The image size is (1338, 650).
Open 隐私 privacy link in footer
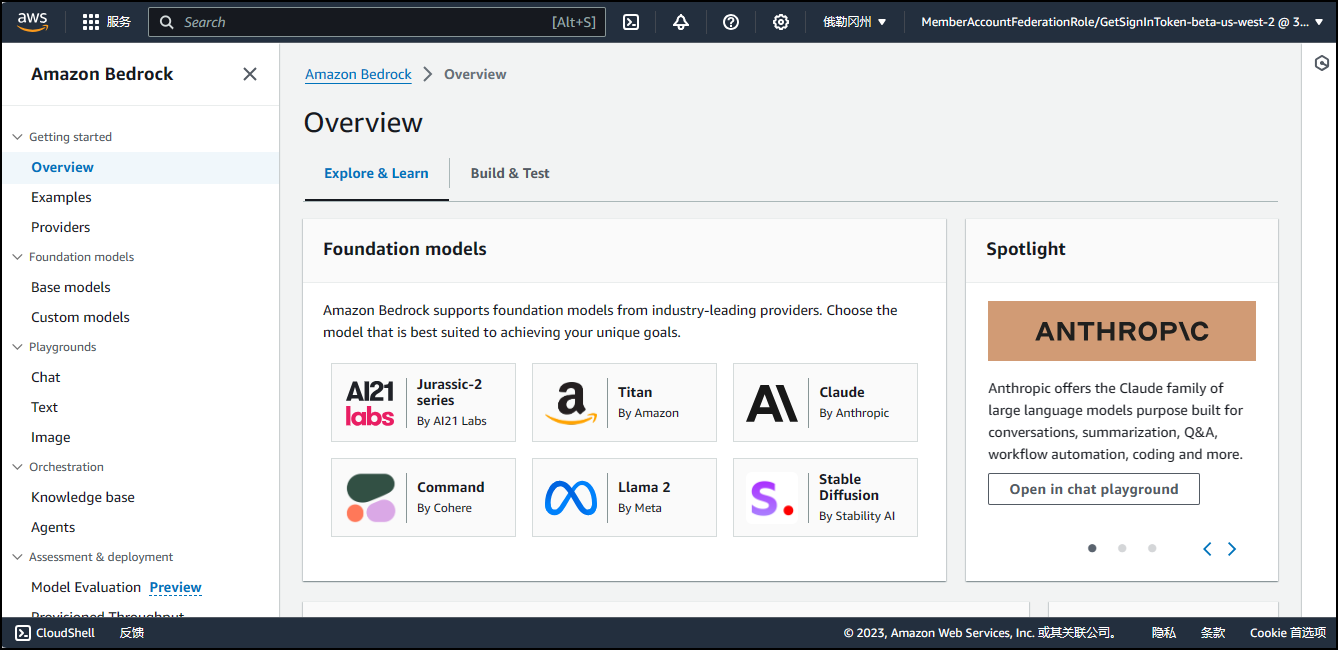1164,633
